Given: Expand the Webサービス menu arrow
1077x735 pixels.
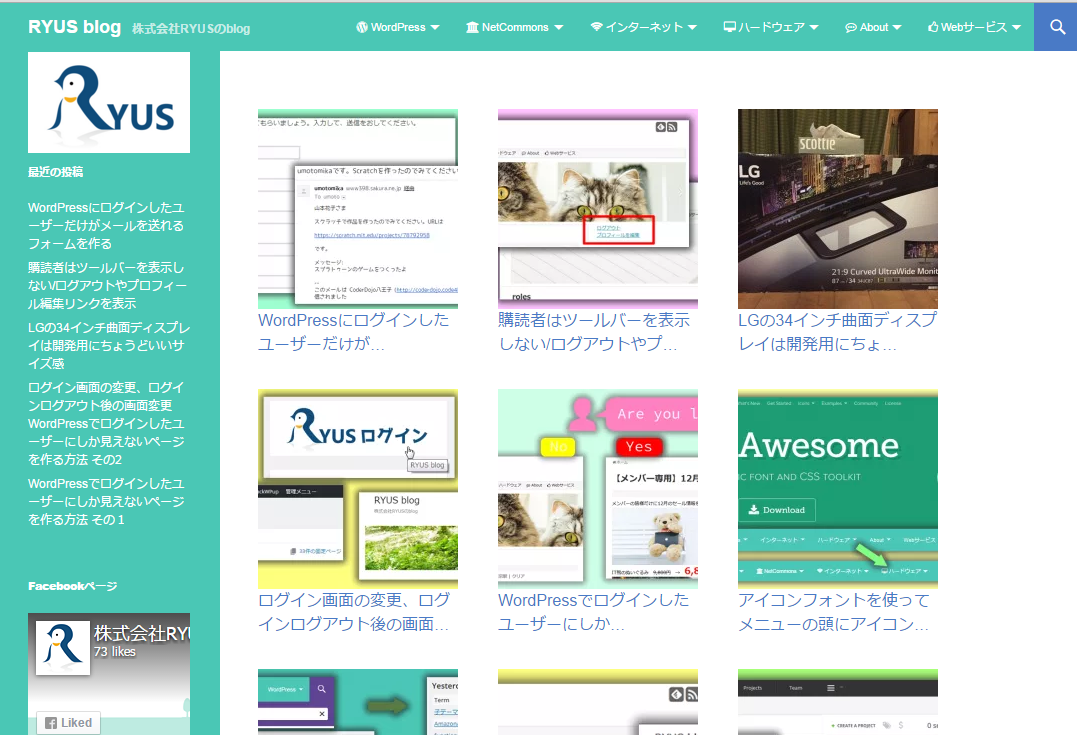Looking at the screenshot, I should pyautogui.click(x=1017, y=27).
